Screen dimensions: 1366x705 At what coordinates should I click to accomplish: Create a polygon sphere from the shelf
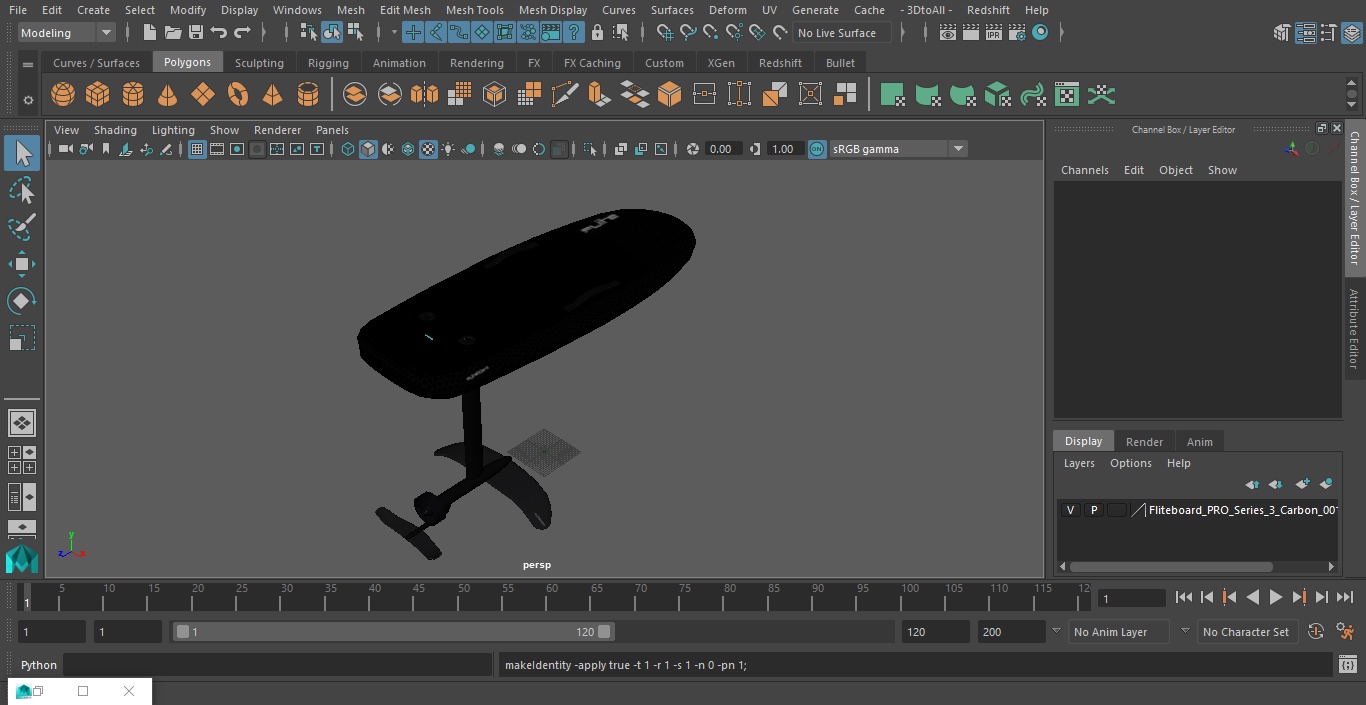(x=63, y=95)
